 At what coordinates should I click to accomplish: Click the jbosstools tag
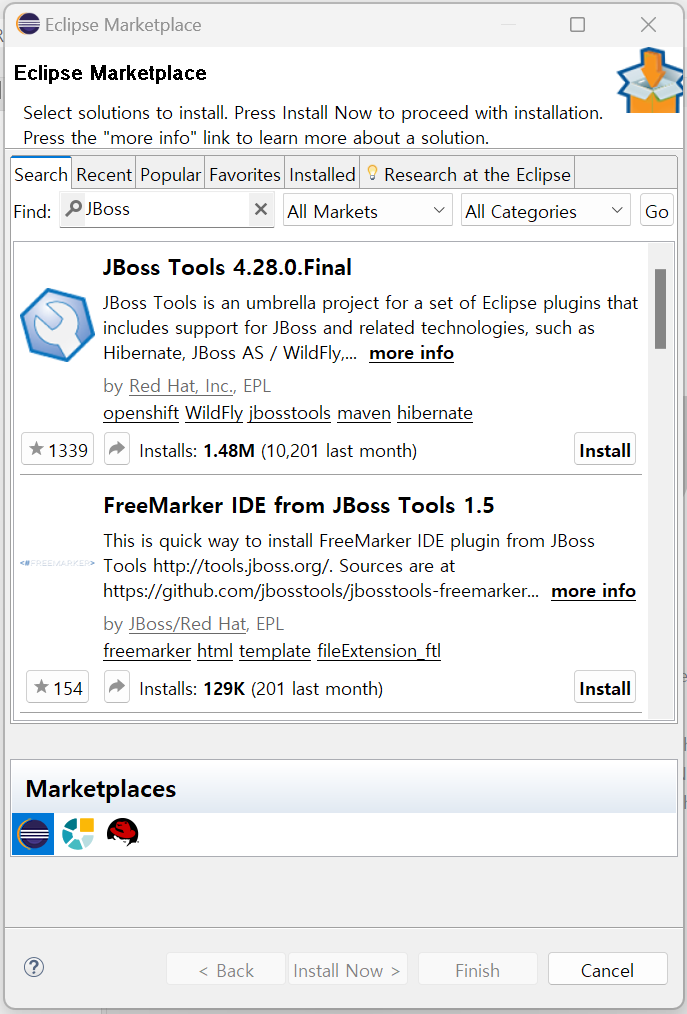(290, 413)
